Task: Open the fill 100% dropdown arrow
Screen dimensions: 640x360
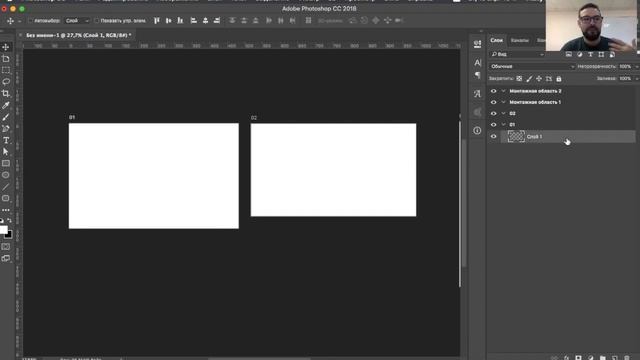Action: tap(637, 78)
